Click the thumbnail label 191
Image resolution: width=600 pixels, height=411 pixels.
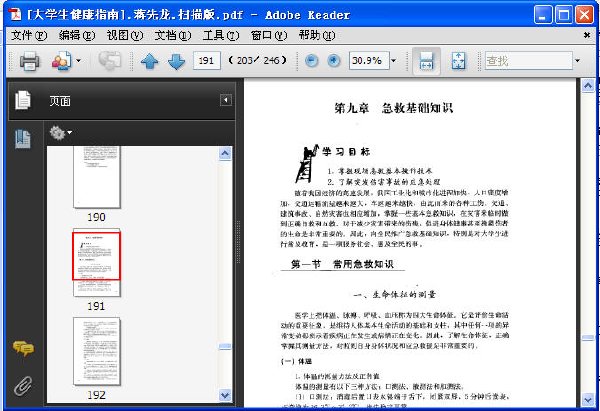pyautogui.click(x=96, y=306)
